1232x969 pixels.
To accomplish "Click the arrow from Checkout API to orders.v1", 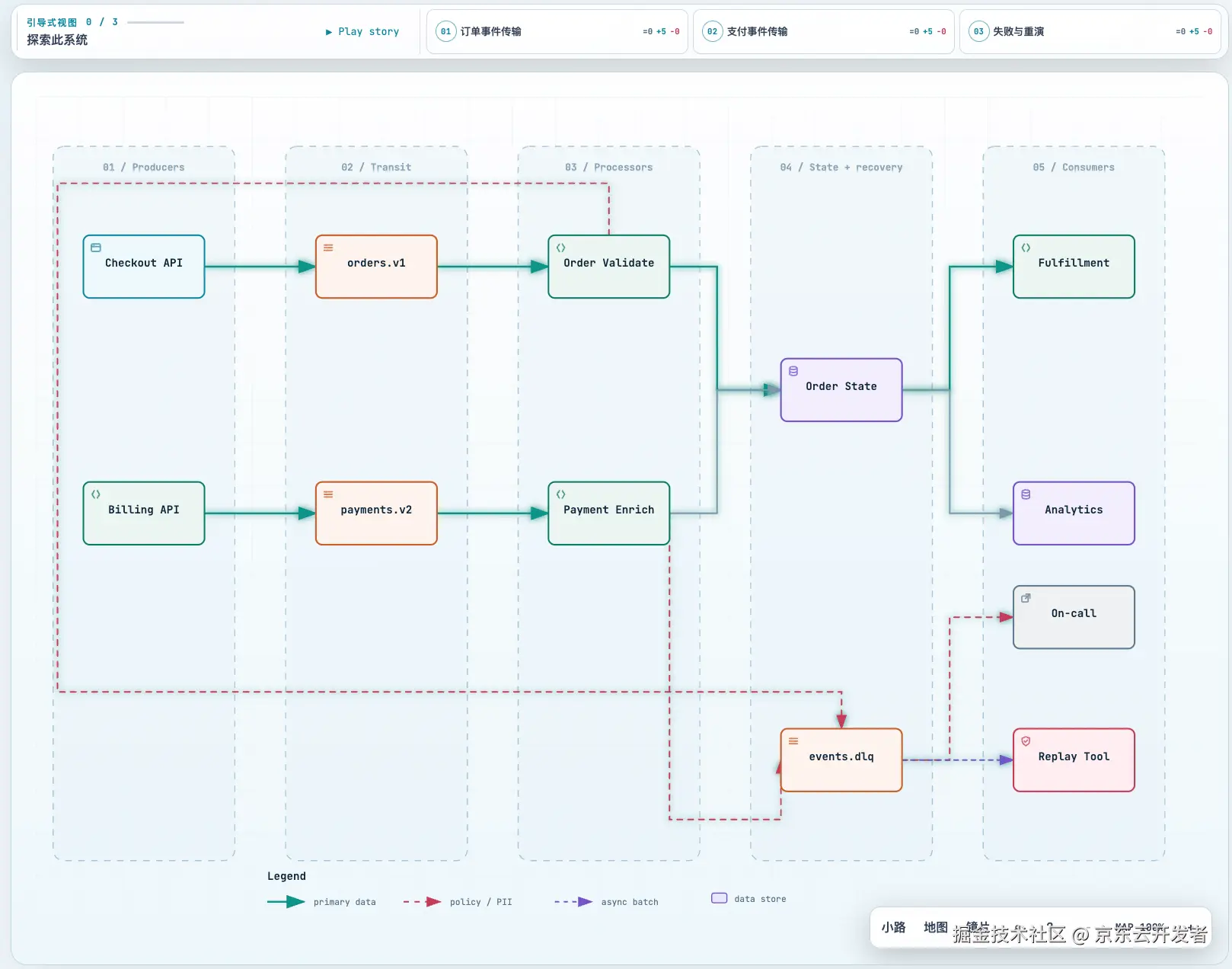I will click(260, 267).
